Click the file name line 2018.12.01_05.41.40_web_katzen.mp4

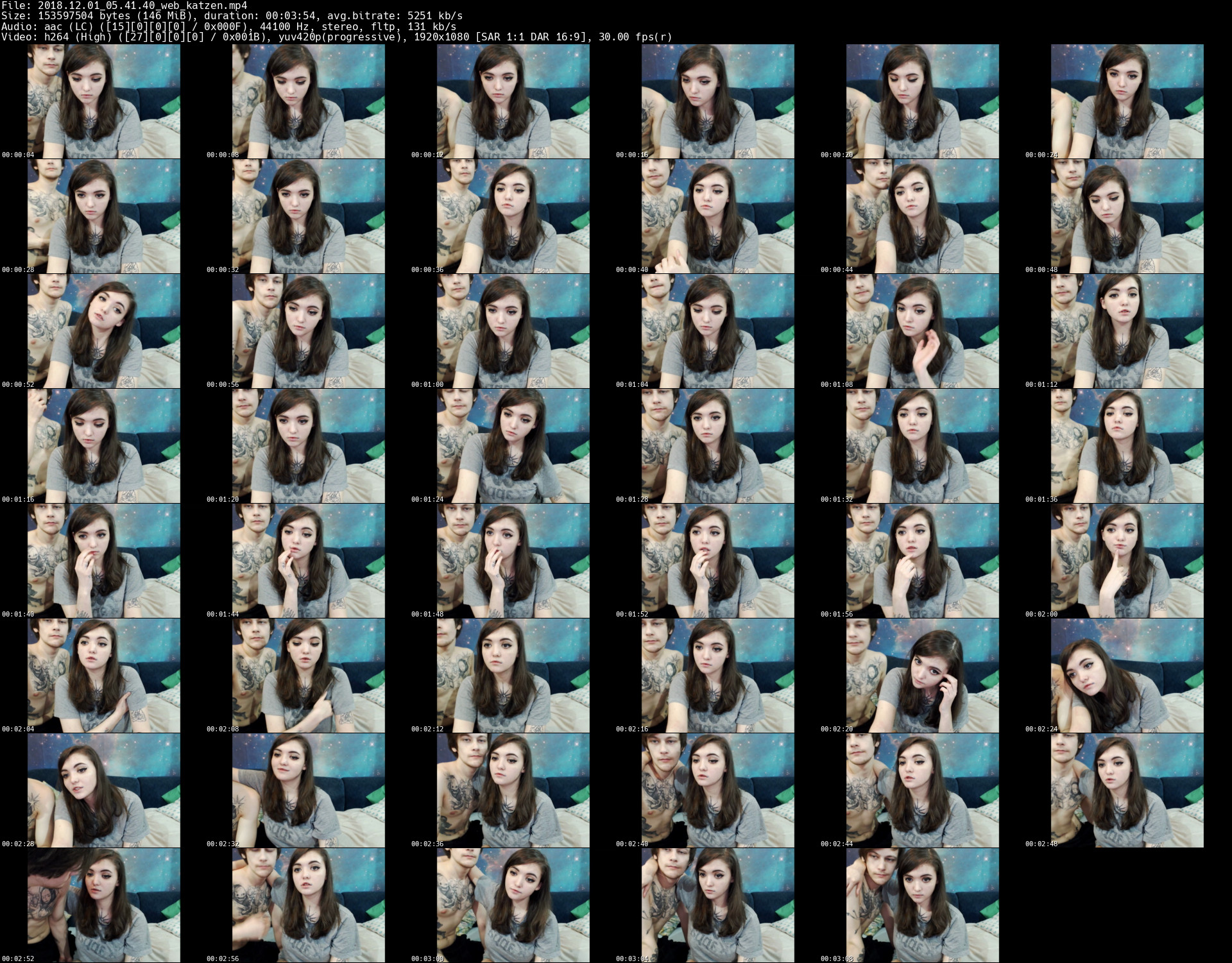(x=124, y=5)
